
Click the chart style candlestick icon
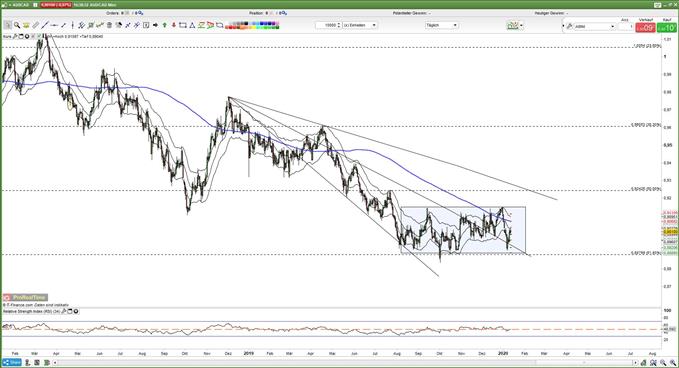point(513,26)
